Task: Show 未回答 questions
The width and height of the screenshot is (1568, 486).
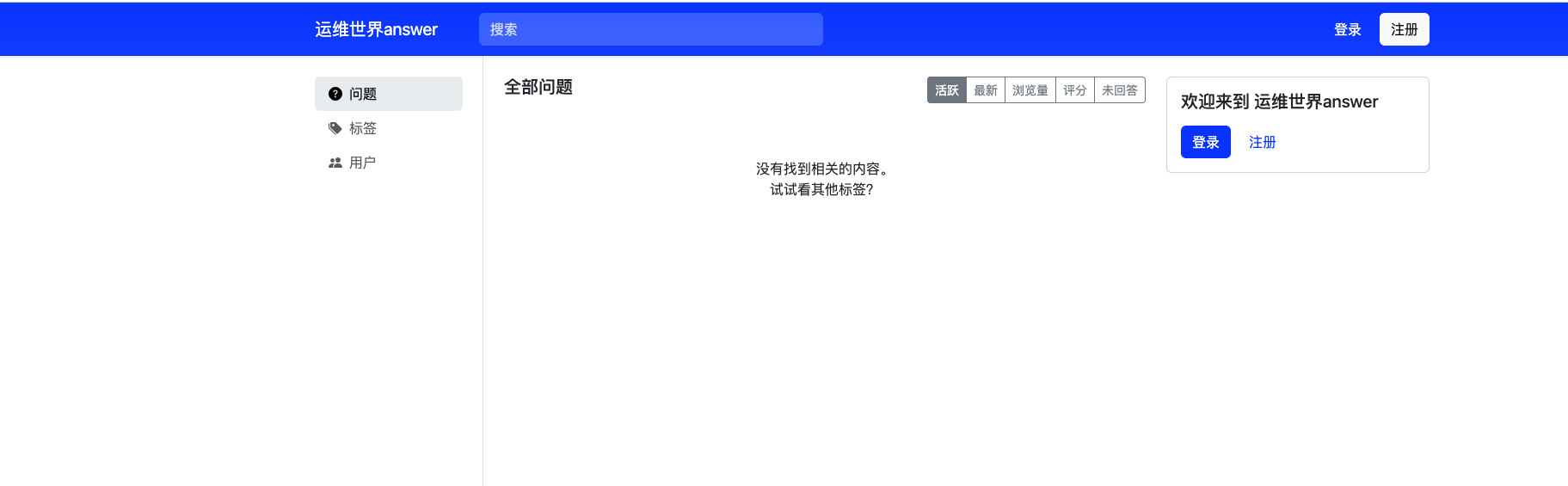Action: [1119, 90]
